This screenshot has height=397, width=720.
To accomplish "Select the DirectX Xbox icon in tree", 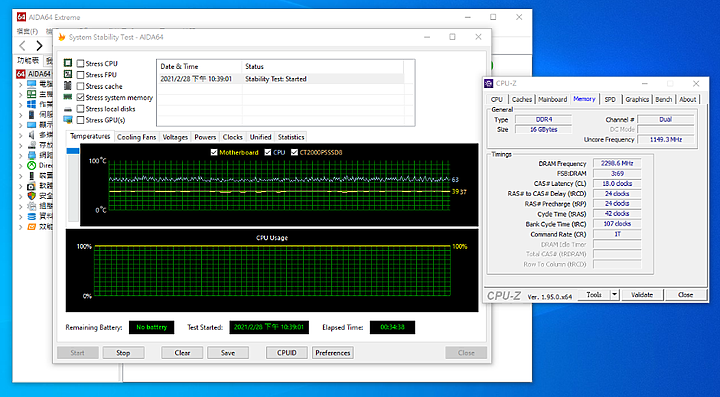I will coord(31,165).
